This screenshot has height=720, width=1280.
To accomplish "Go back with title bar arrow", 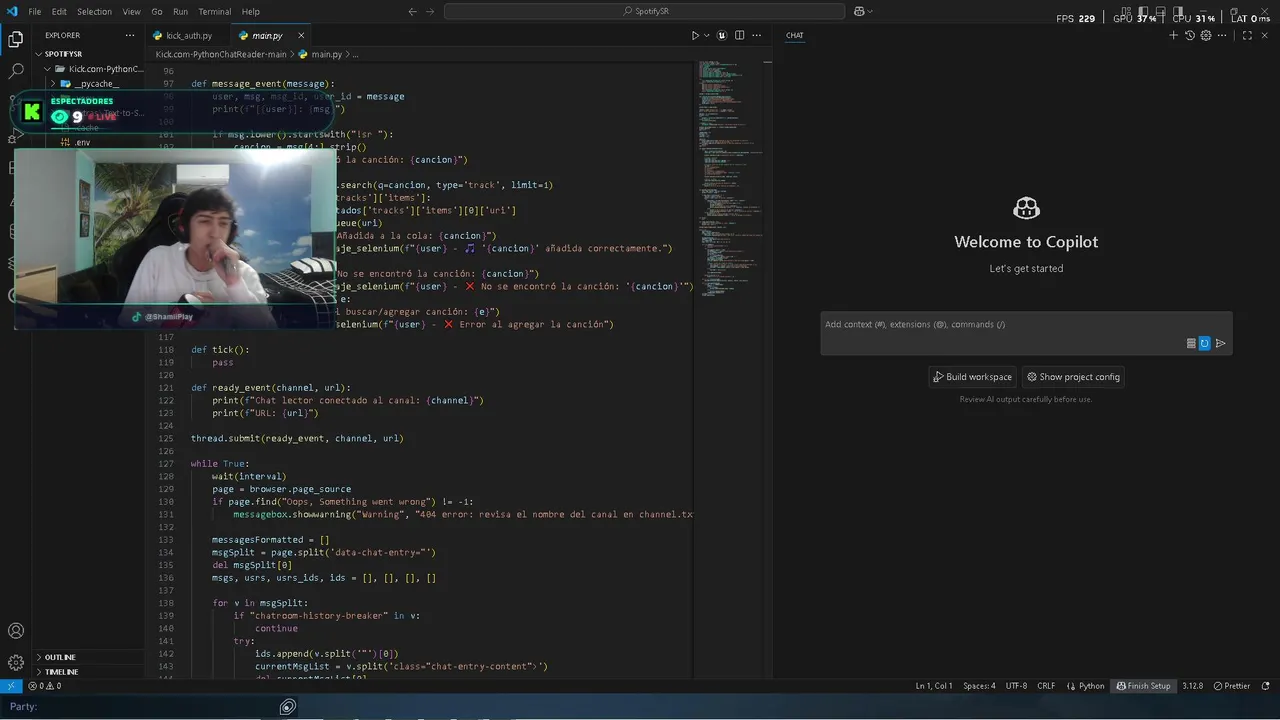I will [x=413, y=11].
